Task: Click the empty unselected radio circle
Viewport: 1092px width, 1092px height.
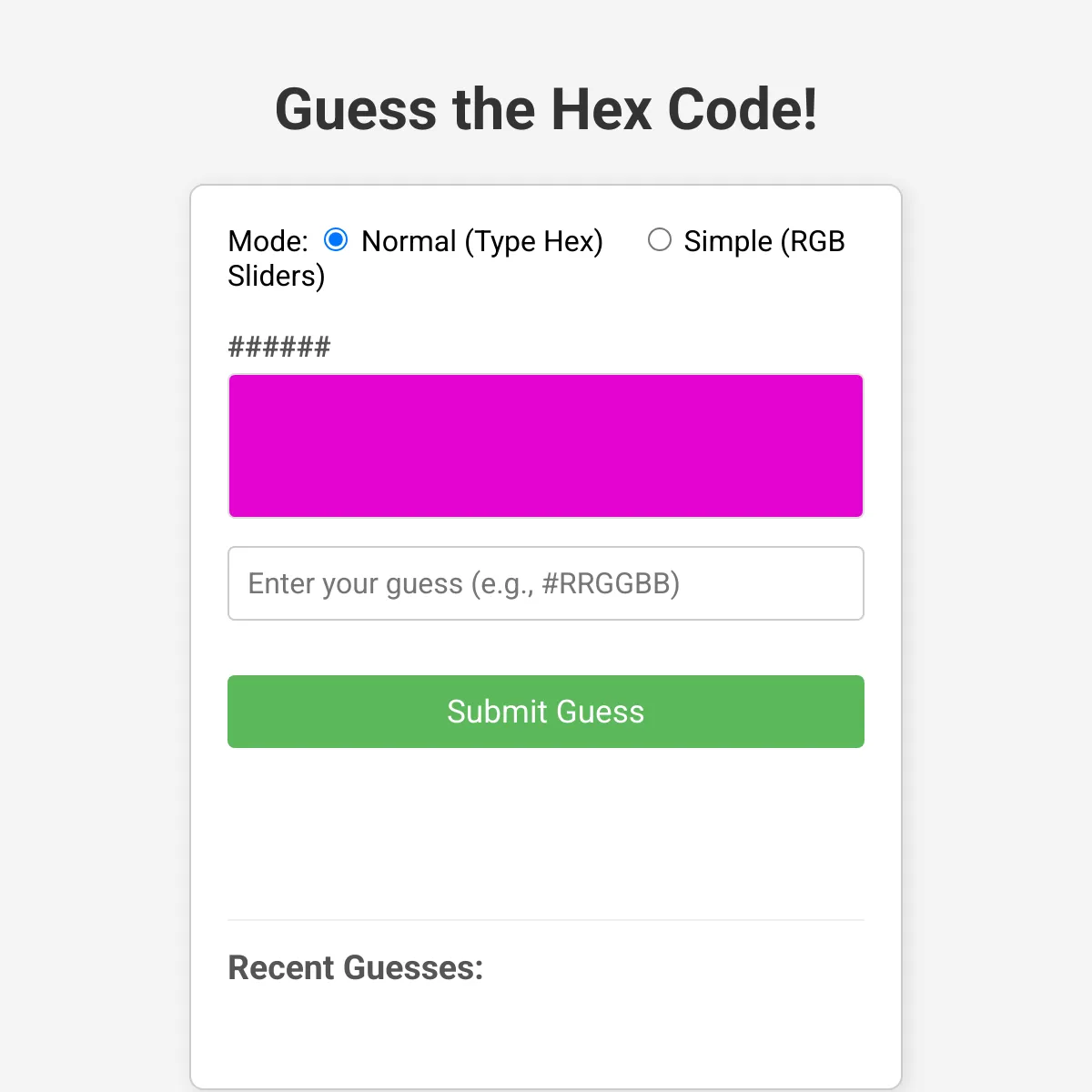Action: 660,239
